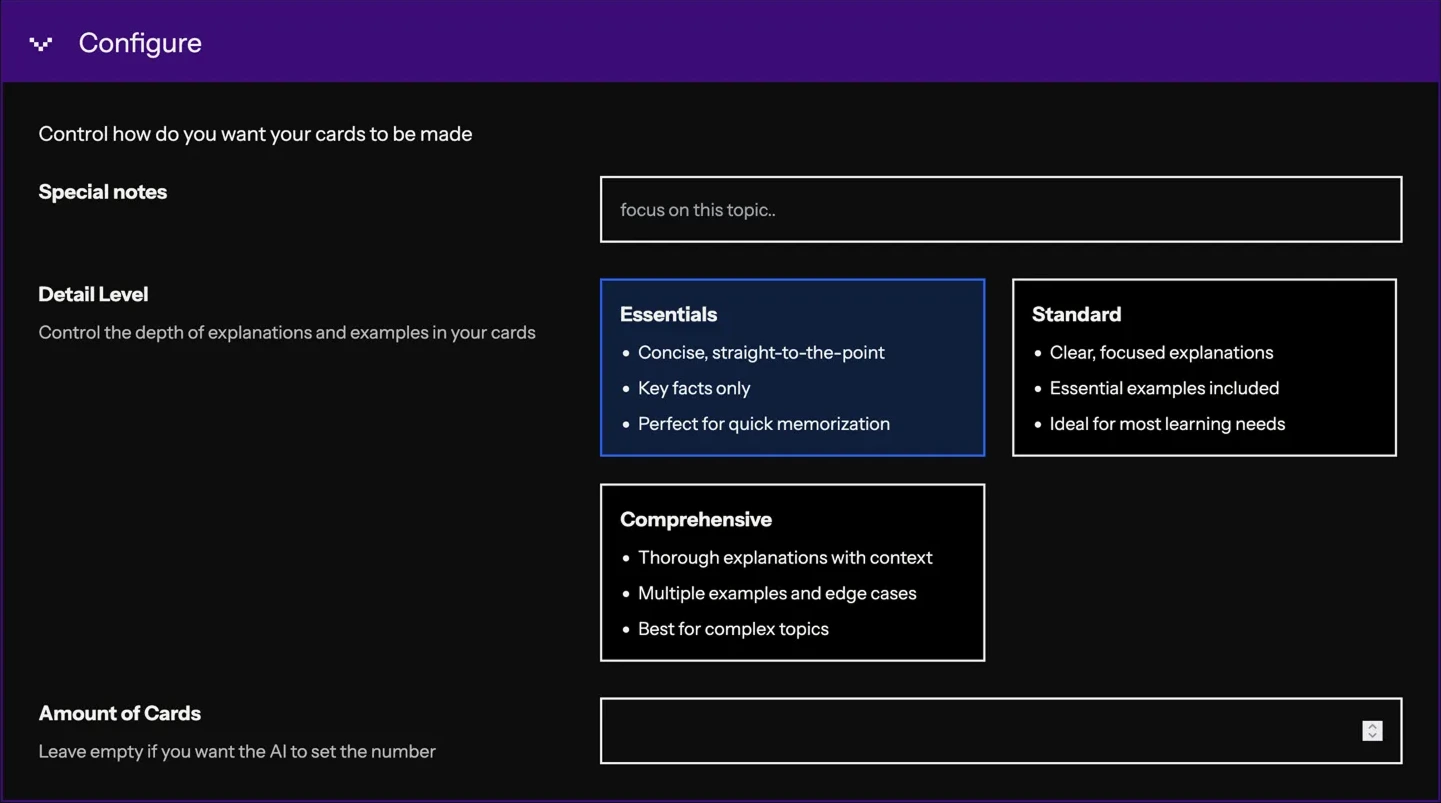Click the 'Control how do you want' description text

255,134
